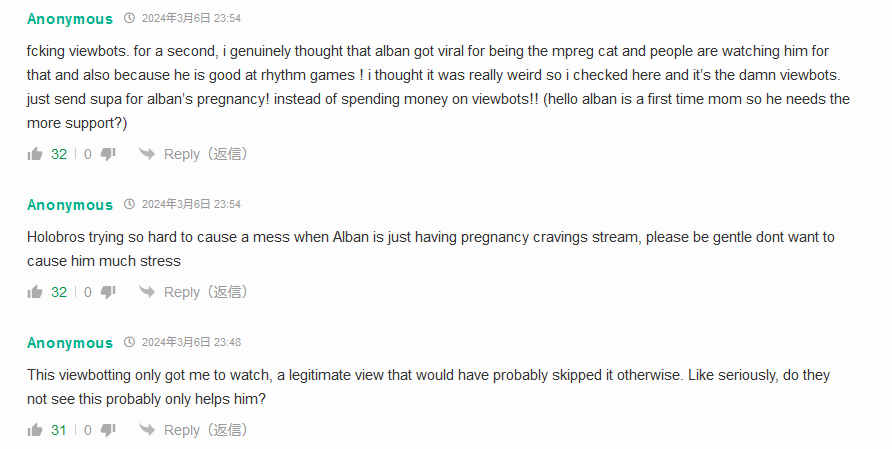Reply (返信) to the Holobros comment

[205, 292]
